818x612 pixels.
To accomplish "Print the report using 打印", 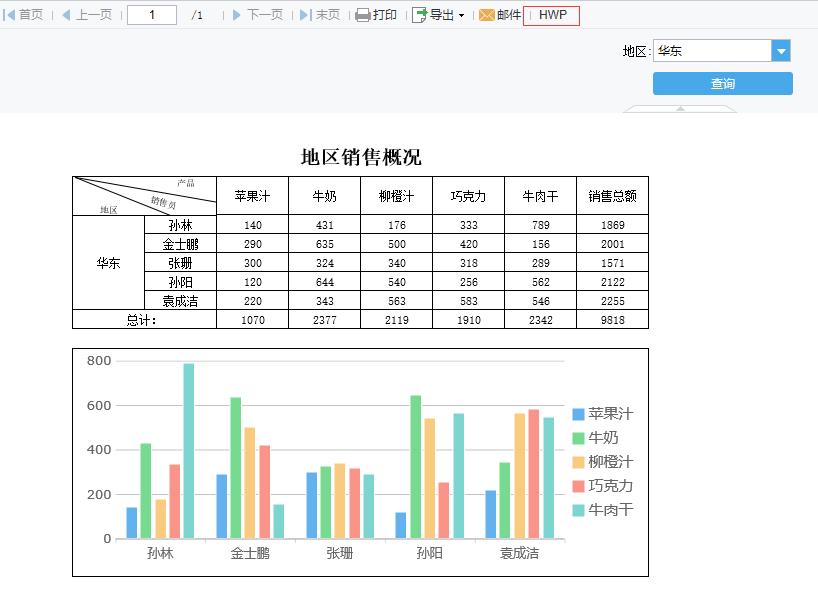I will (x=376, y=15).
